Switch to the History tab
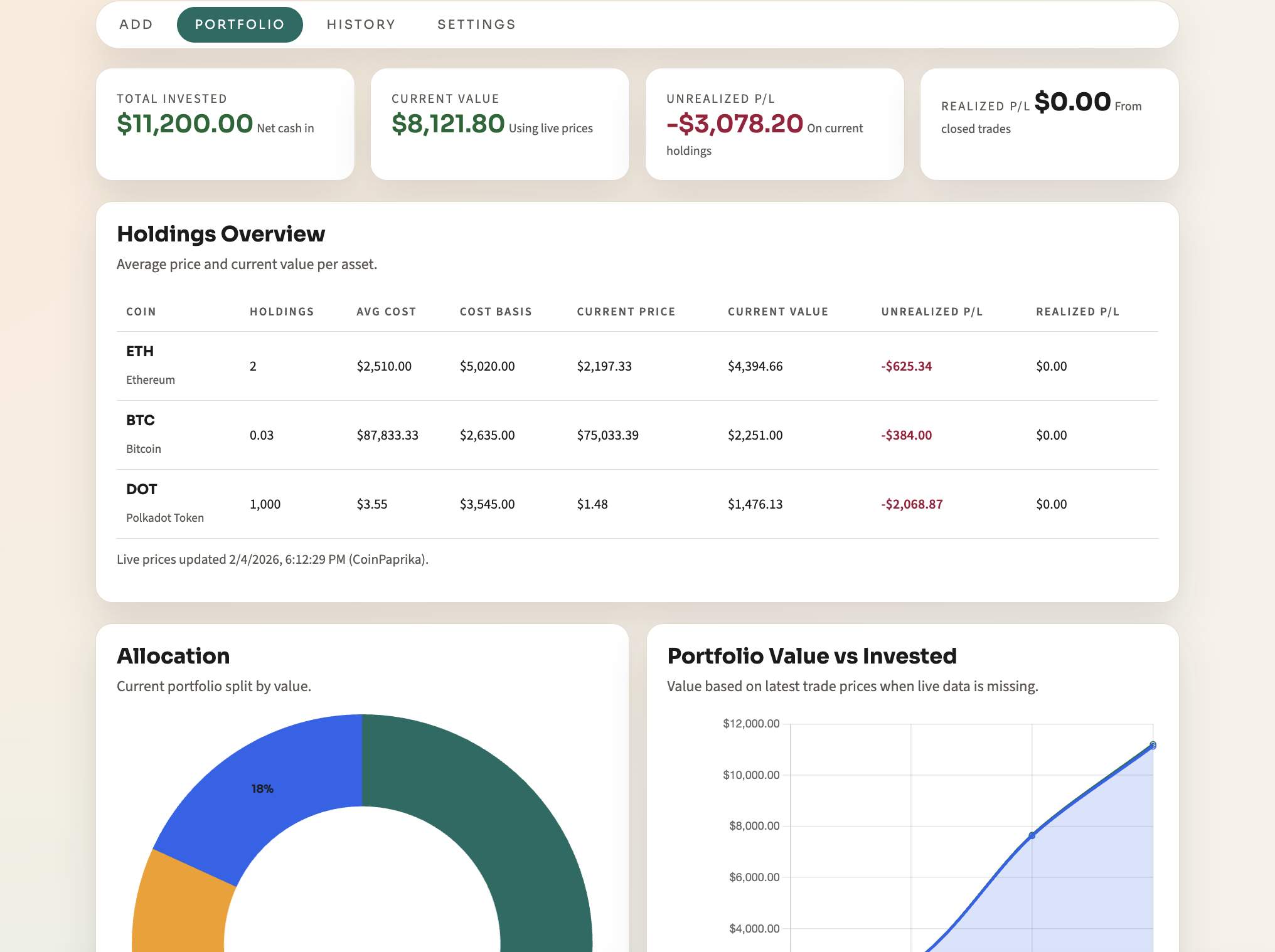Screen dimensions: 1275x952 [361, 24]
